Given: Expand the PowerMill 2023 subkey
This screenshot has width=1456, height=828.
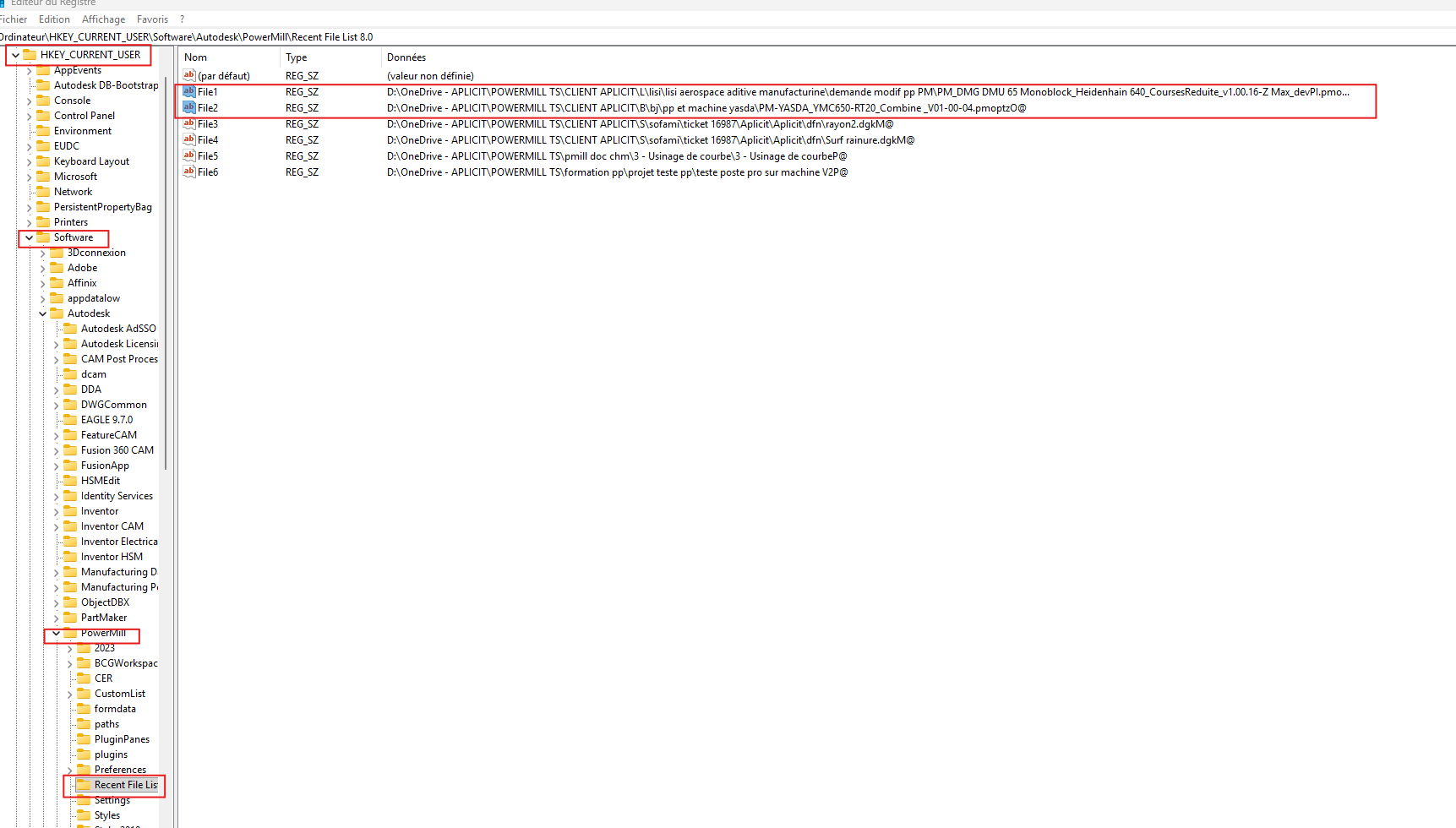Looking at the screenshot, I should point(69,649).
